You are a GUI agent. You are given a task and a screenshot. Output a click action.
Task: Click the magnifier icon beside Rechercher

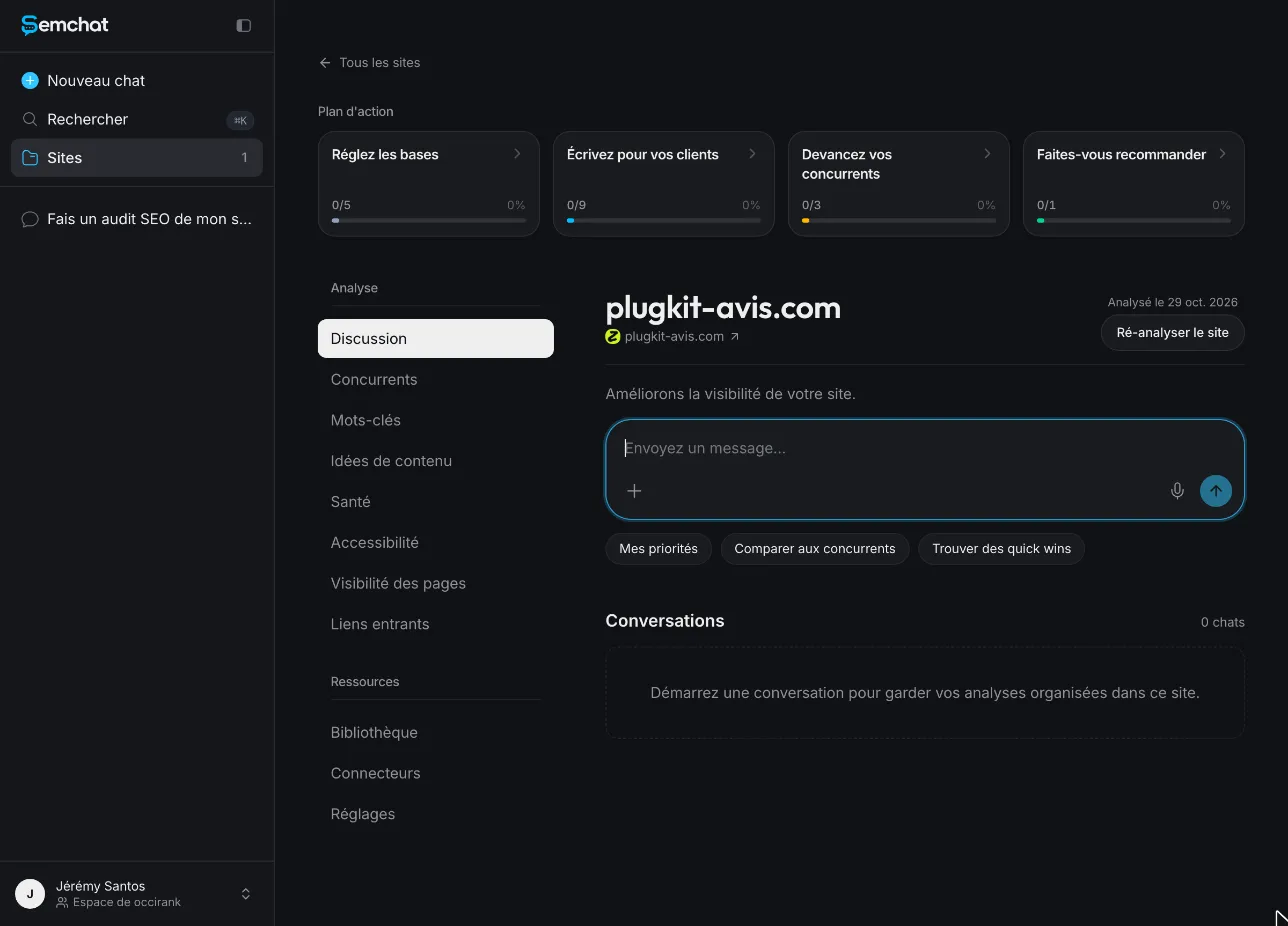click(x=30, y=119)
